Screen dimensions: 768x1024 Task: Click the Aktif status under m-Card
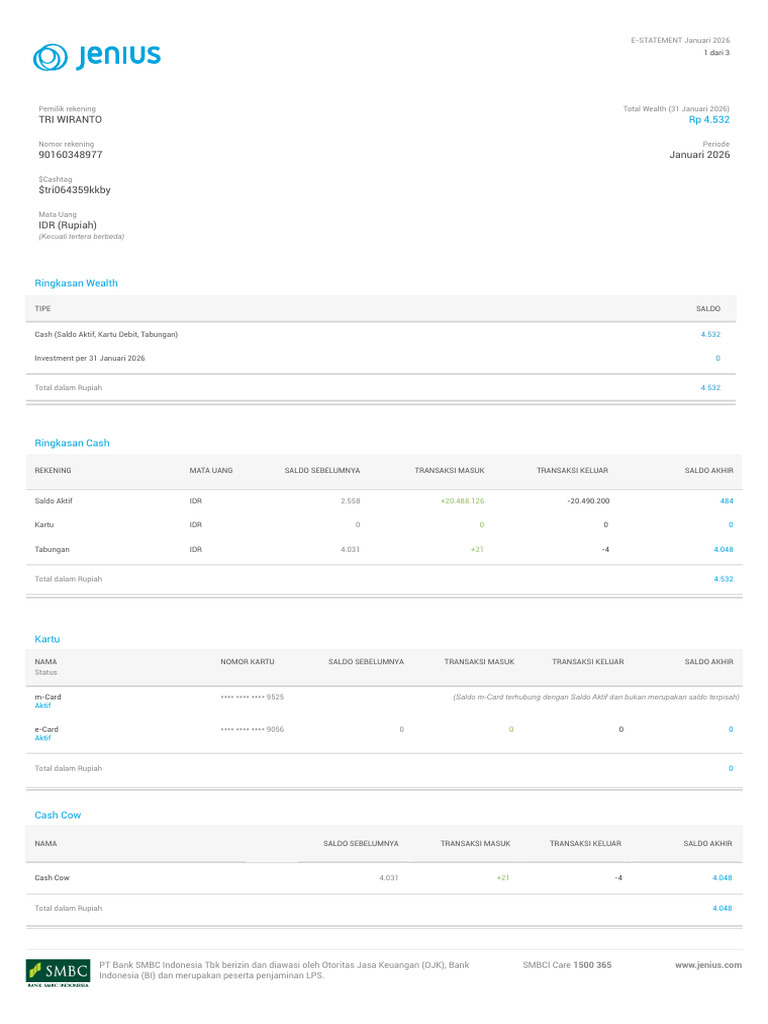coord(42,706)
